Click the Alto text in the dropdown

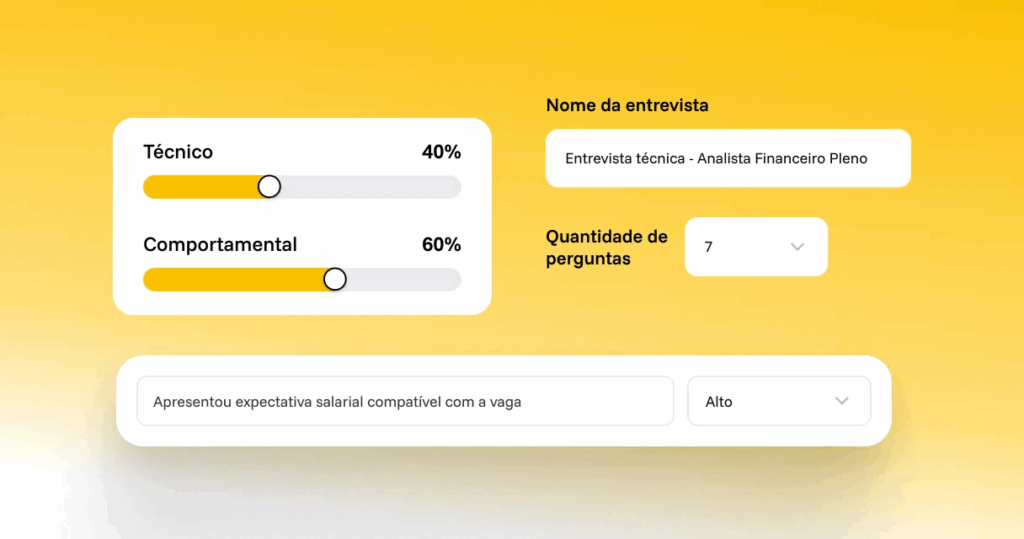click(x=719, y=401)
